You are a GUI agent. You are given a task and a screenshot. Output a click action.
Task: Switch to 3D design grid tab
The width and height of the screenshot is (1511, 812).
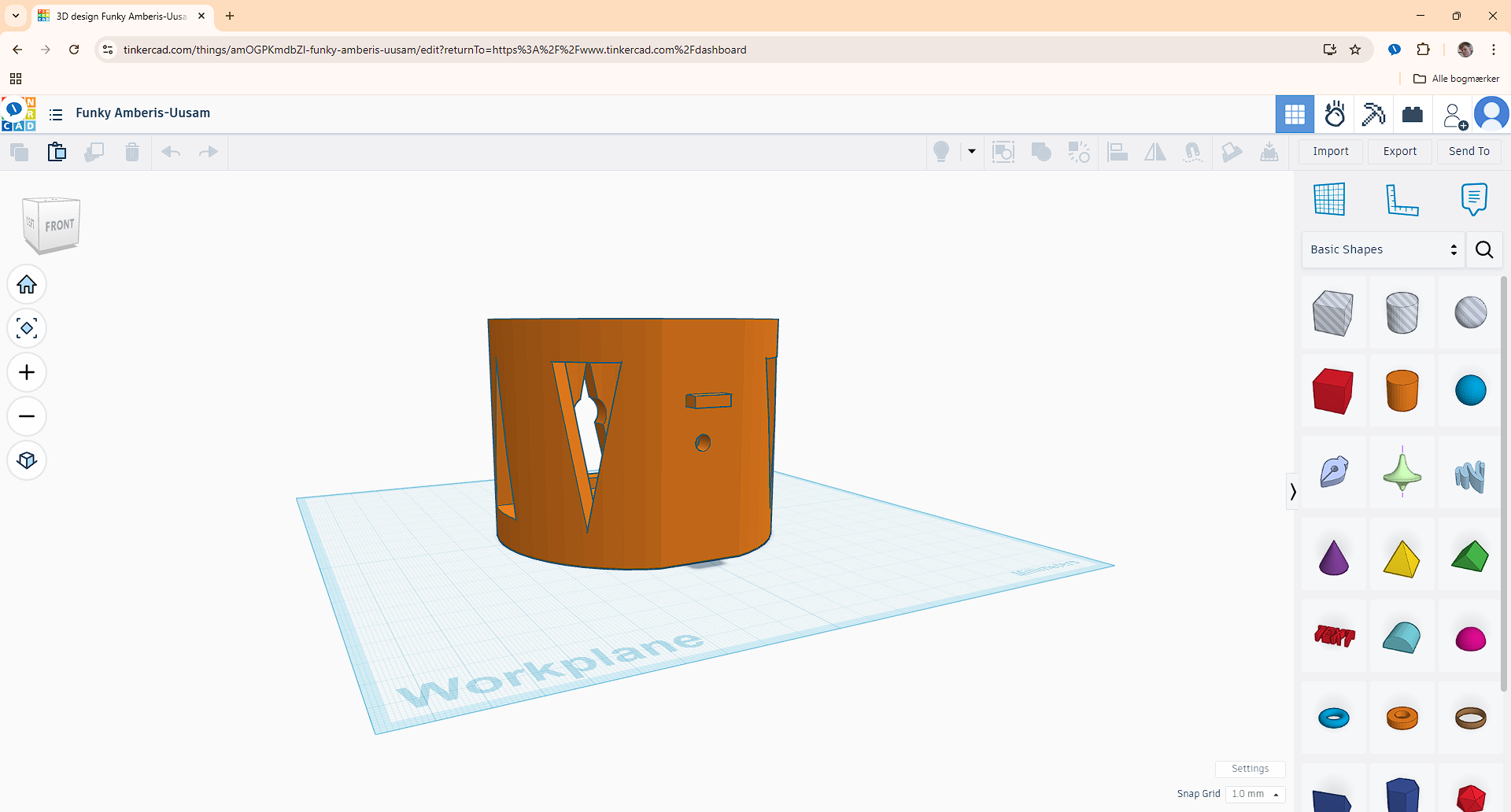coord(1295,115)
